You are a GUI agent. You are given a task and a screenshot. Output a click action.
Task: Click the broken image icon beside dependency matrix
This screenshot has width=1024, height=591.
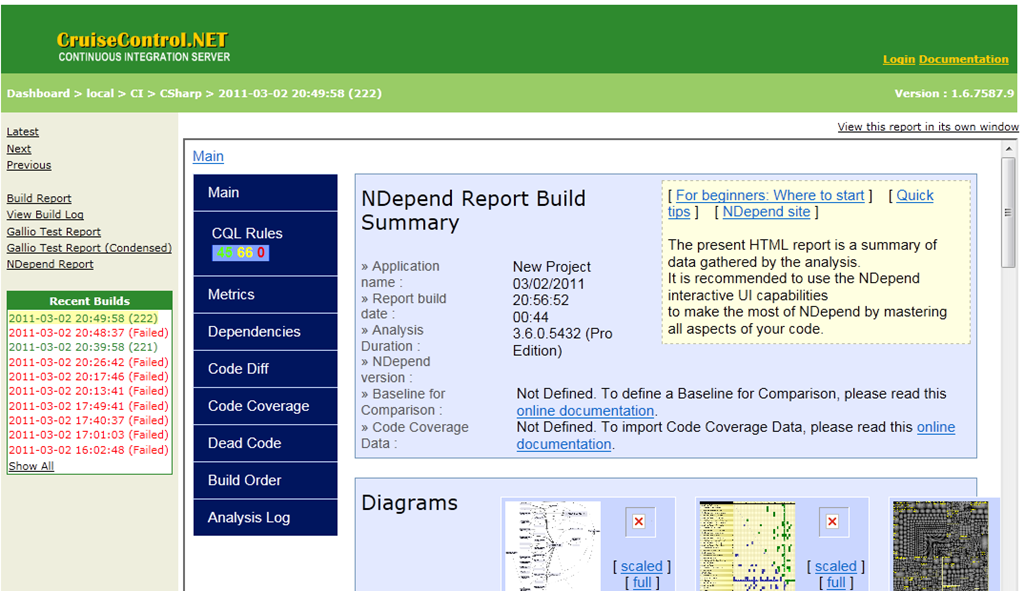click(832, 522)
